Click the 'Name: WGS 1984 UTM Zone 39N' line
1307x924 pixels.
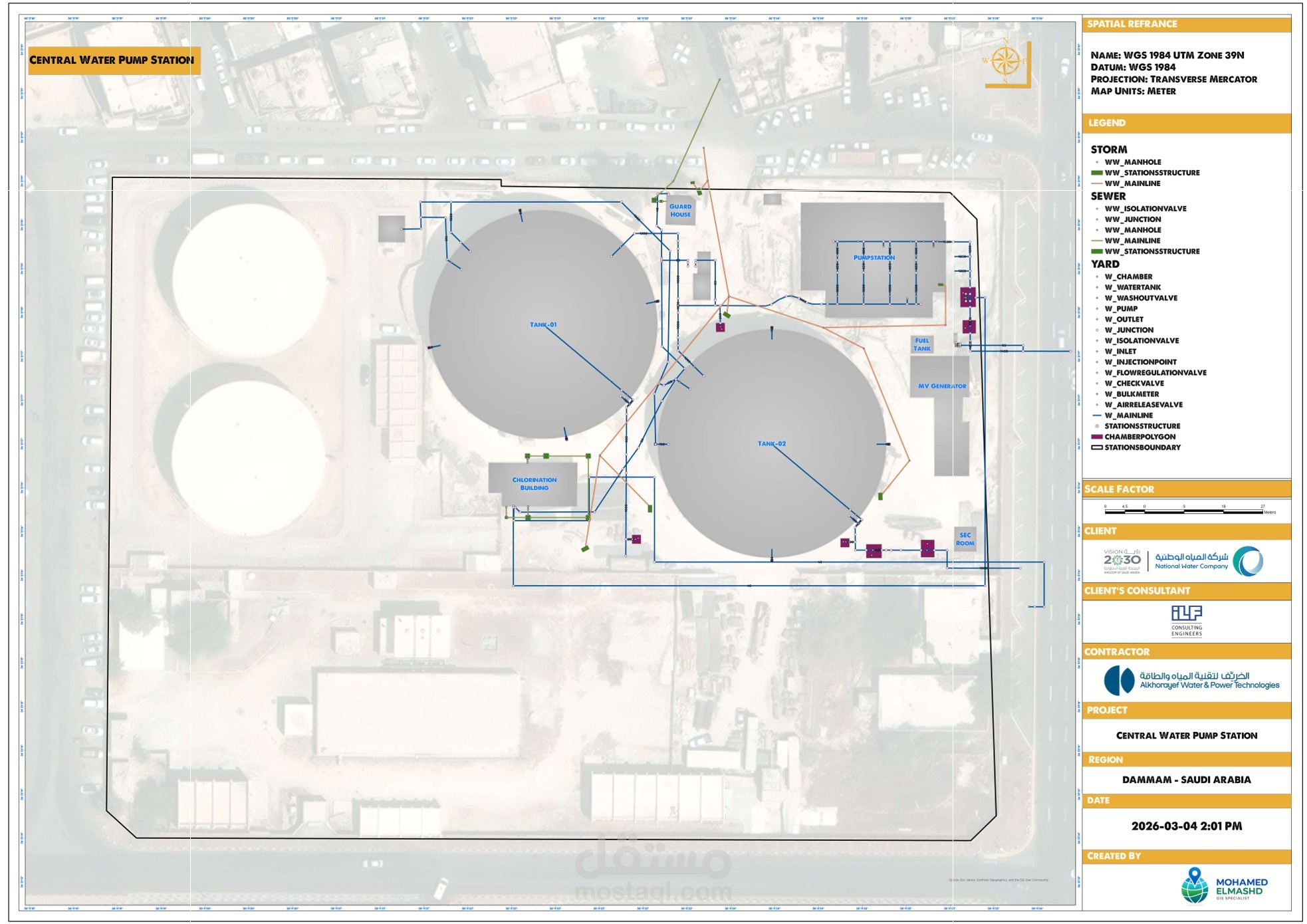(1167, 55)
